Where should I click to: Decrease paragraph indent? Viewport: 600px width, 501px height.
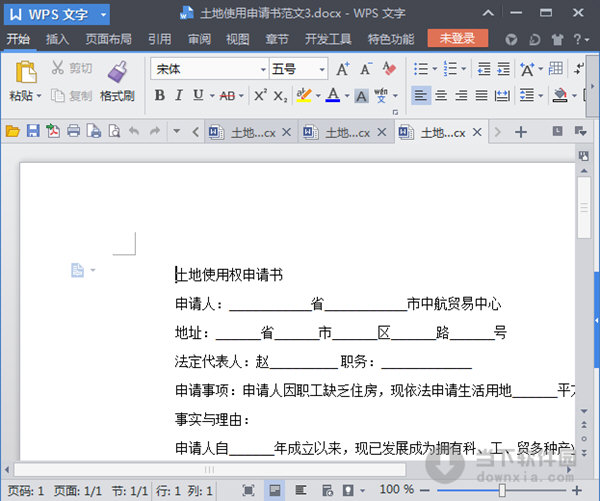[x=484, y=69]
